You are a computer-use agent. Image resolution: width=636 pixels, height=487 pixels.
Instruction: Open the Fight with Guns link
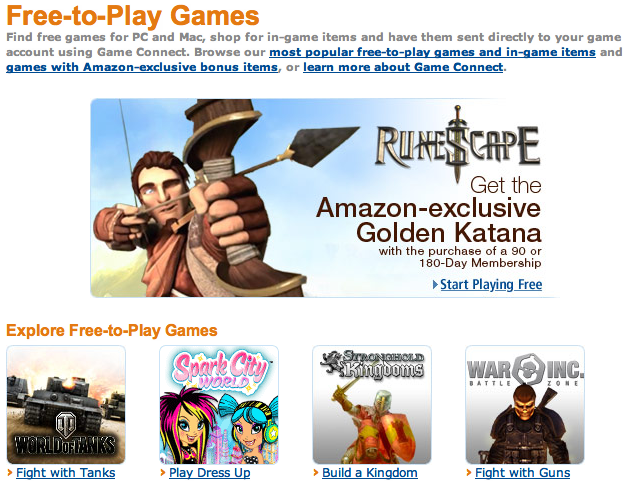523,473
